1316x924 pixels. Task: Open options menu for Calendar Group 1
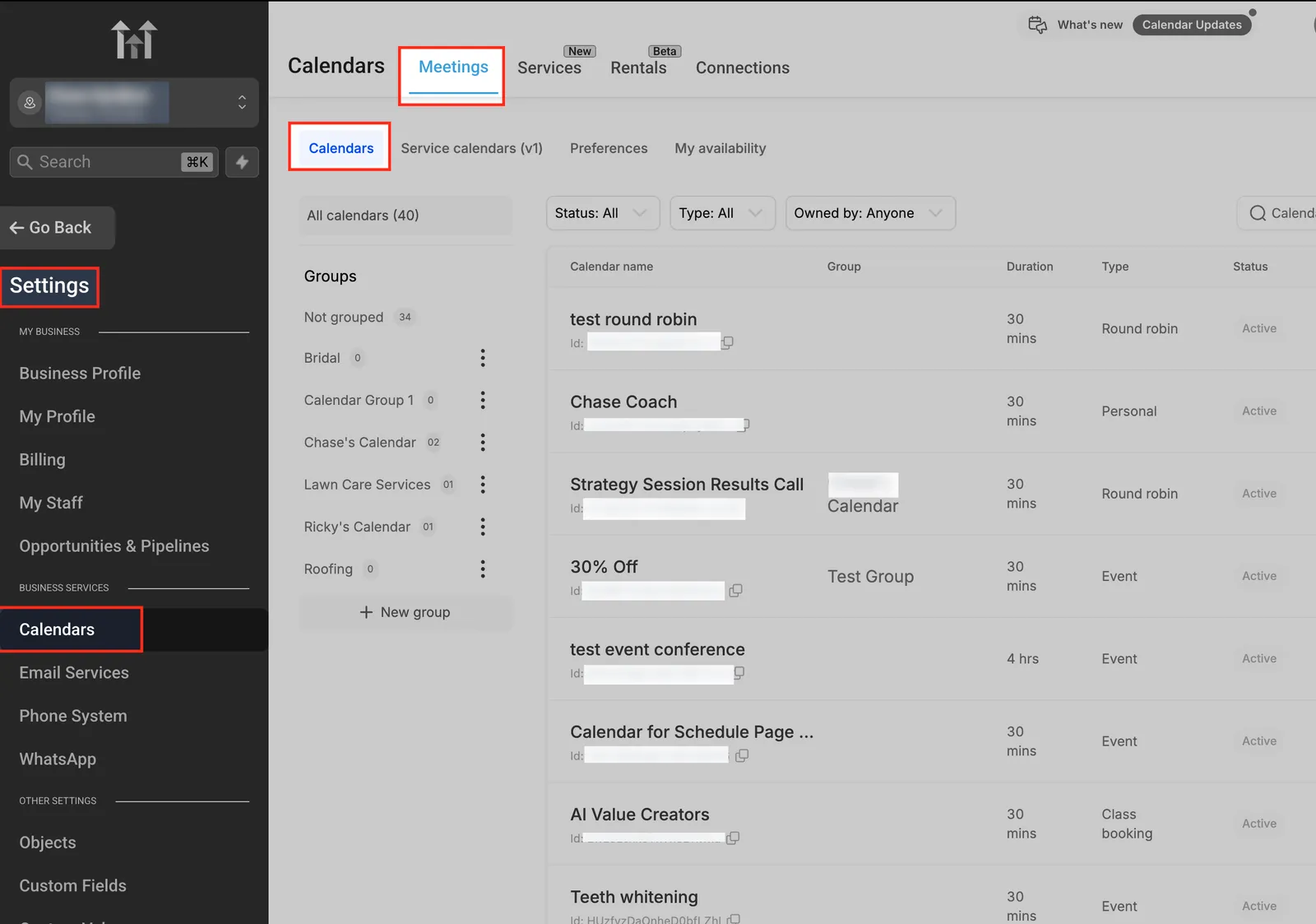(483, 401)
